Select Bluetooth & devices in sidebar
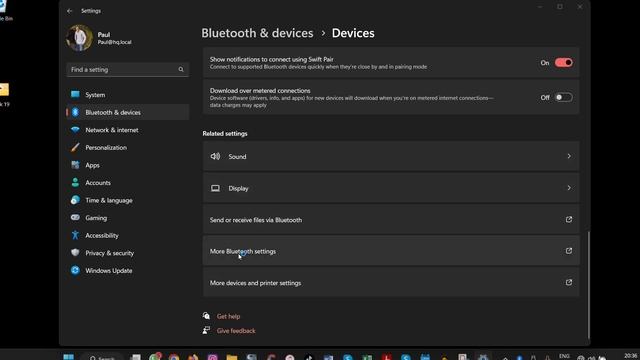 pos(127,112)
